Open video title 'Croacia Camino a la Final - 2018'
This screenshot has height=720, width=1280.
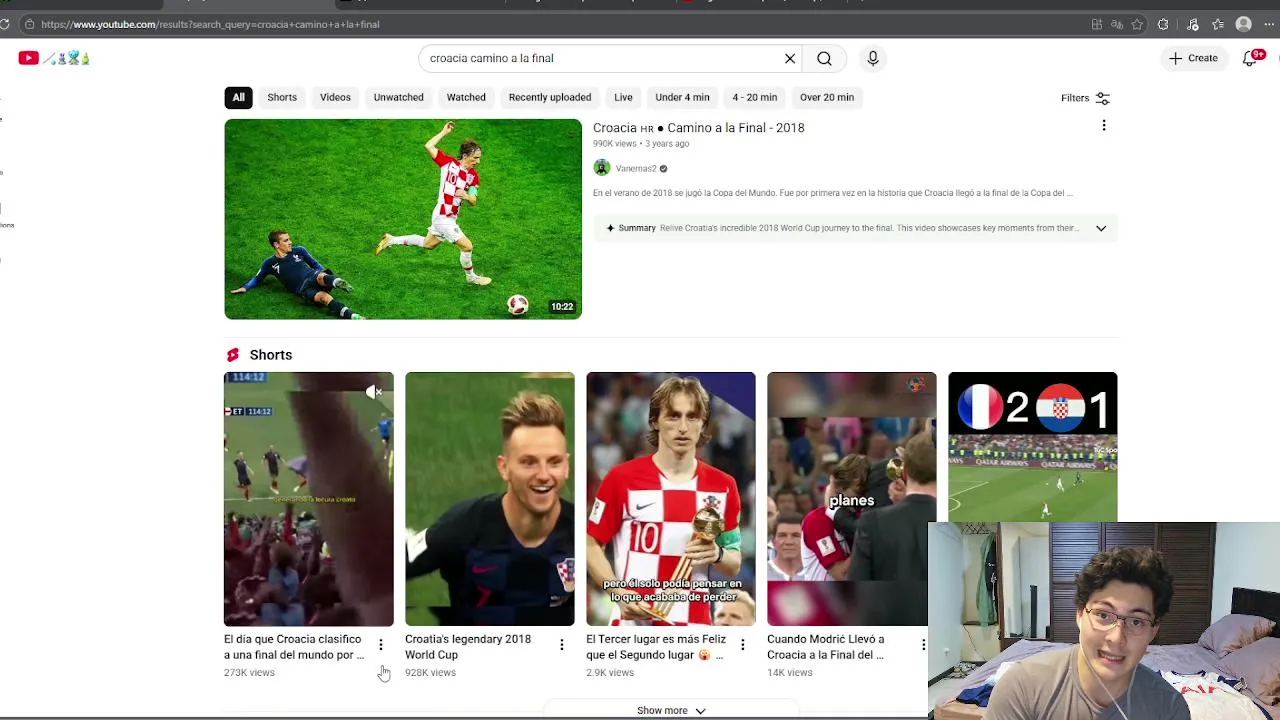(x=698, y=128)
